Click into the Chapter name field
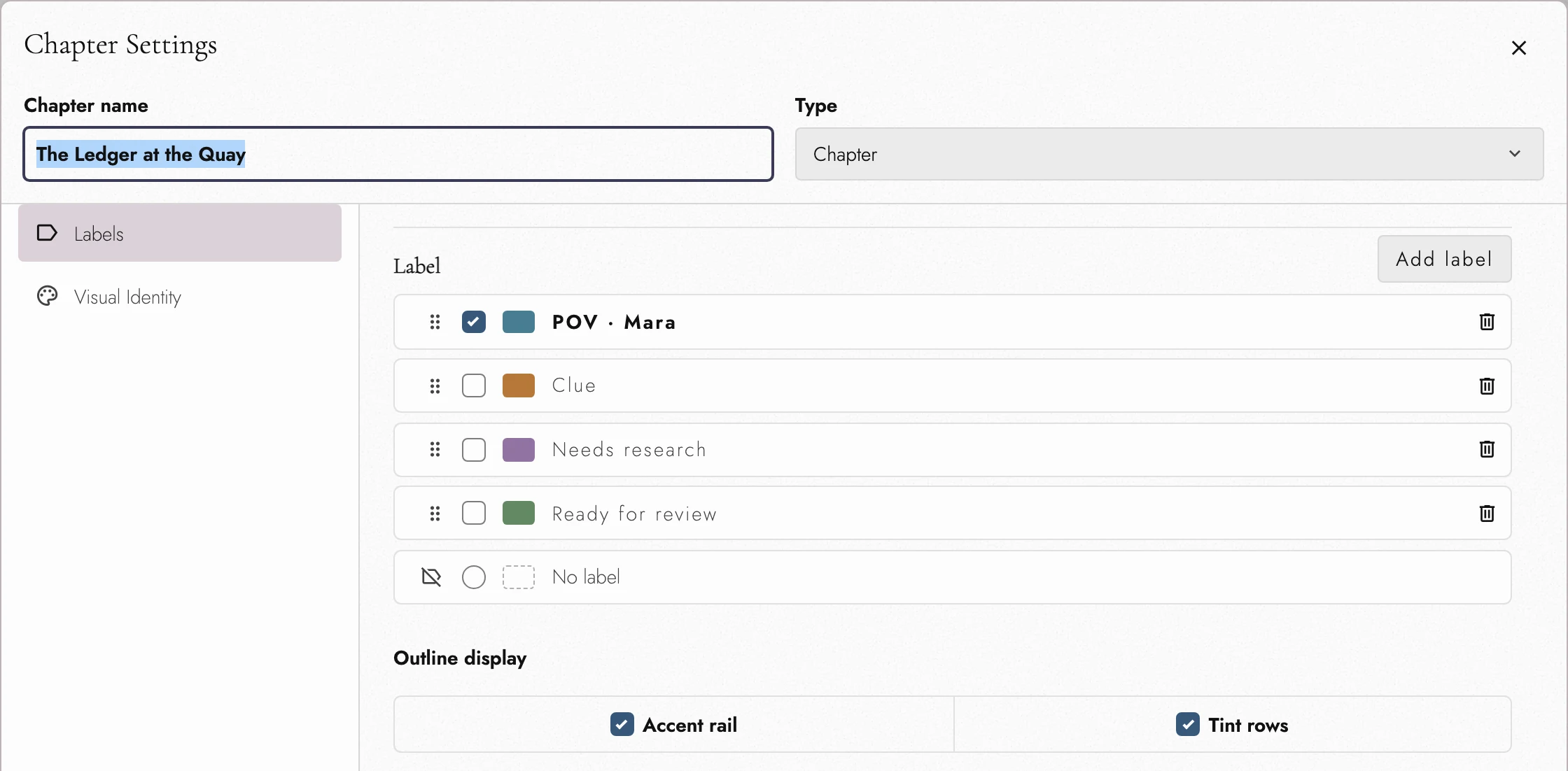 [398, 154]
